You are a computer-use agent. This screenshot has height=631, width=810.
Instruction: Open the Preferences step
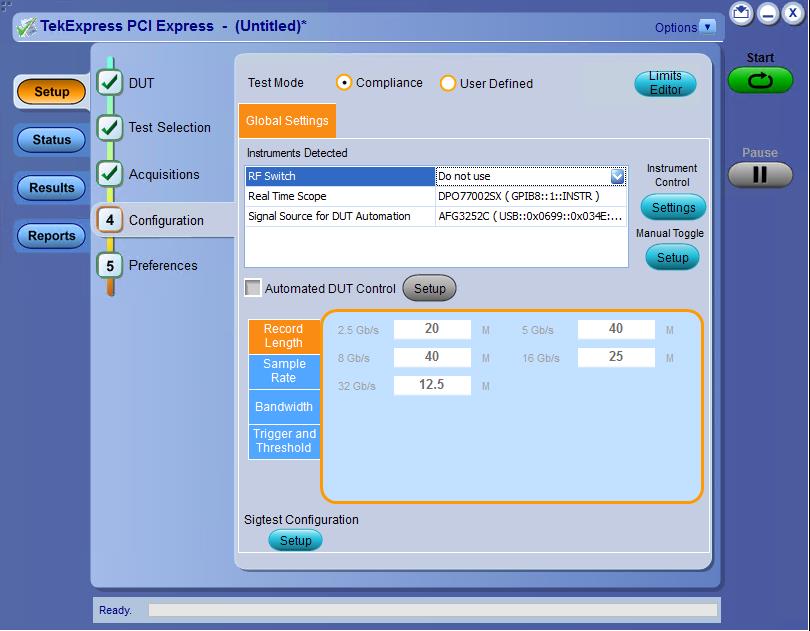pyautogui.click(x=163, y=265)
